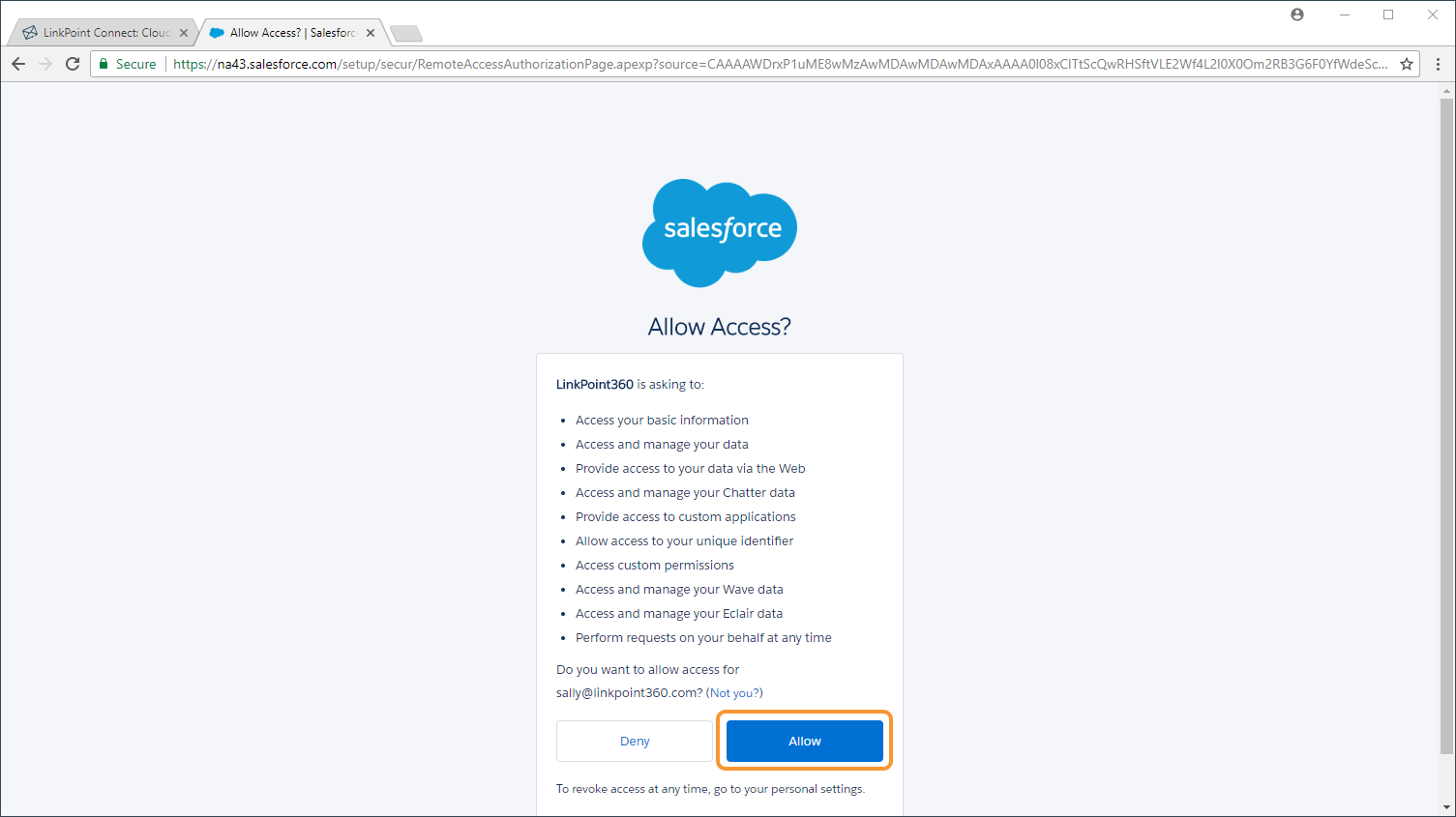This screenshot has width=1456, height=817.
Task: Reload the page with the refresh icon
Action: (x=73, y=64)
